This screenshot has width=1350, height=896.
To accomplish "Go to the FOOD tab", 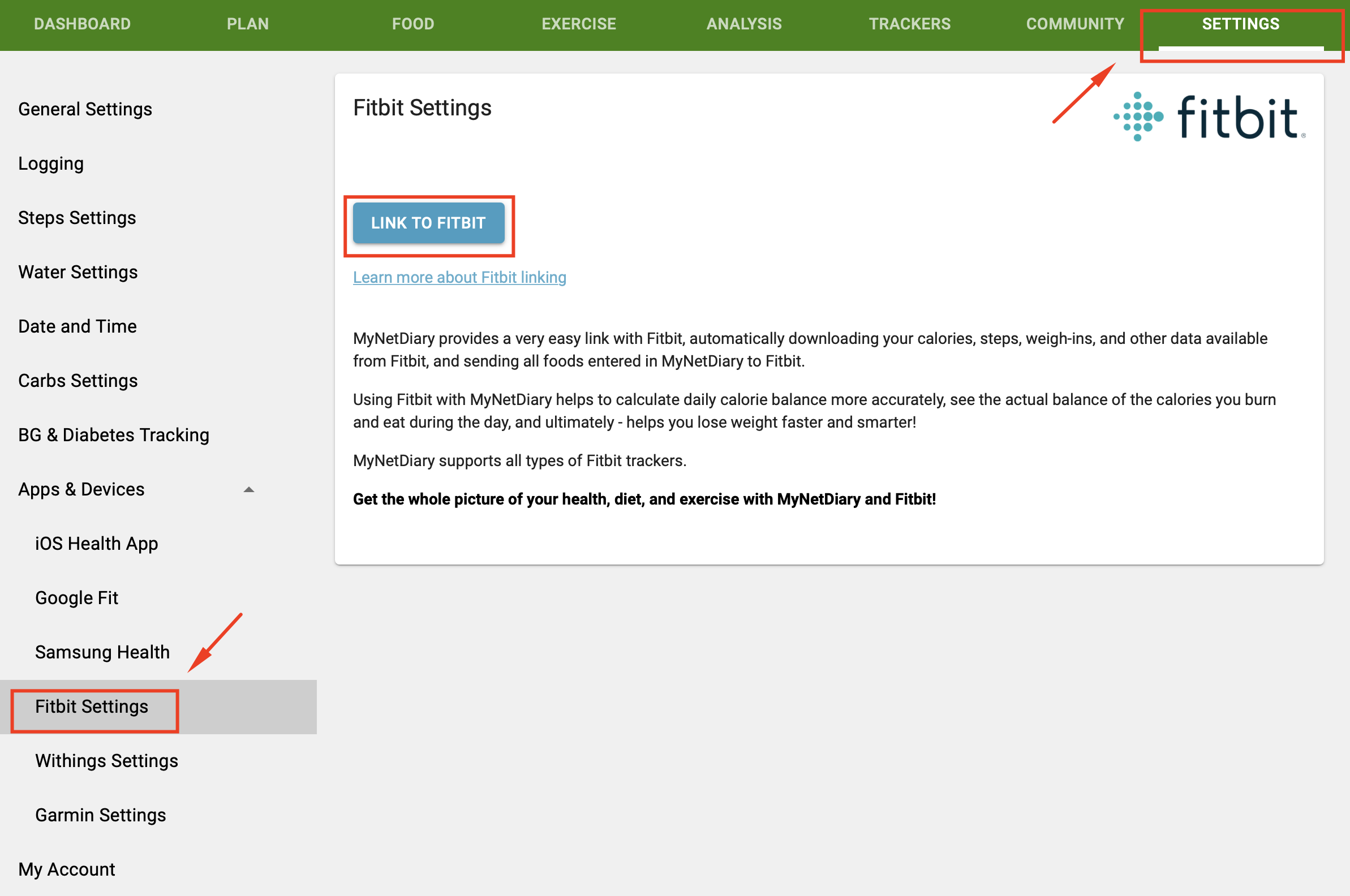I will (412, 24).
